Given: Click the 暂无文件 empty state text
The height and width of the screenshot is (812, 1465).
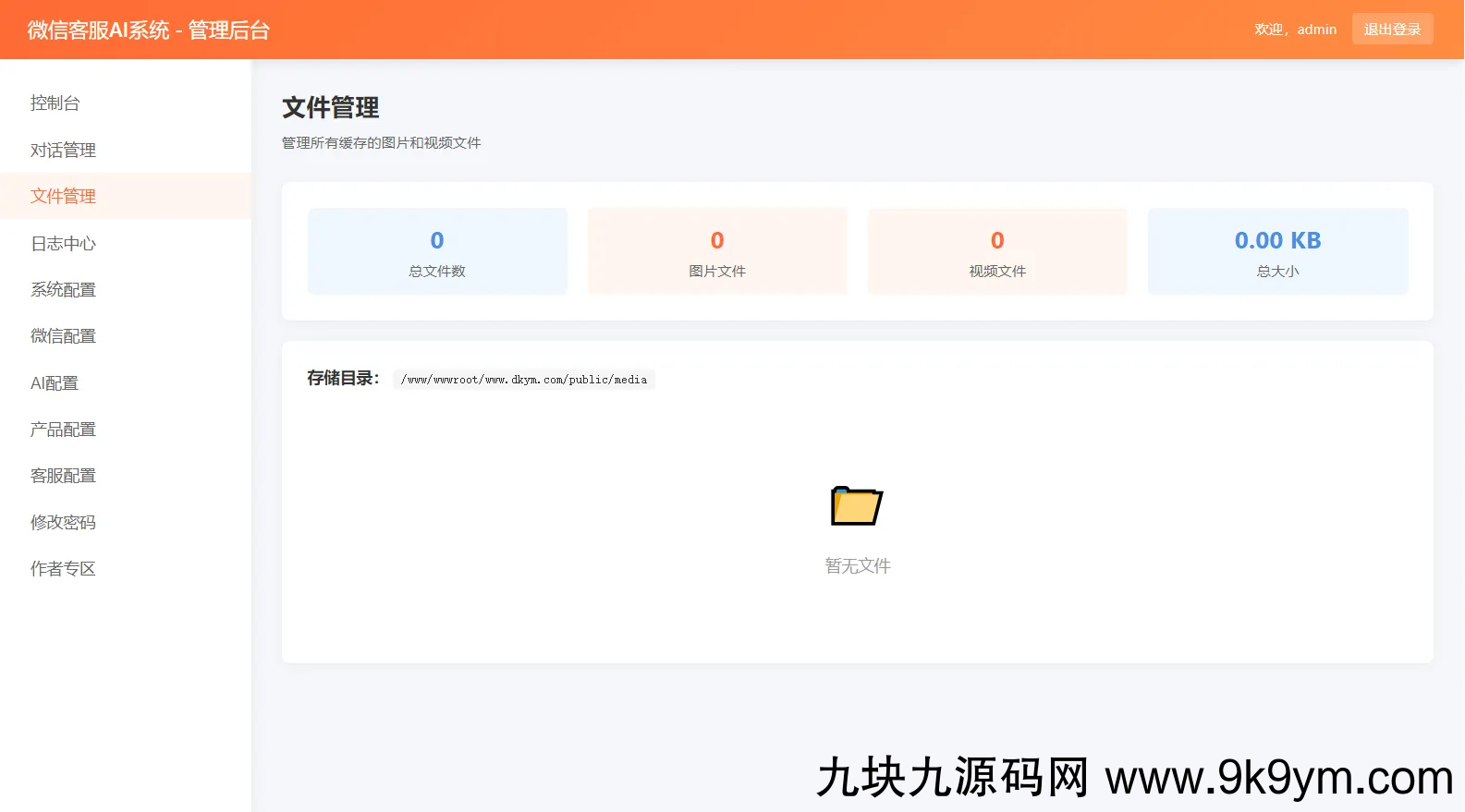Looking at the screenshot, I should 857,565.
